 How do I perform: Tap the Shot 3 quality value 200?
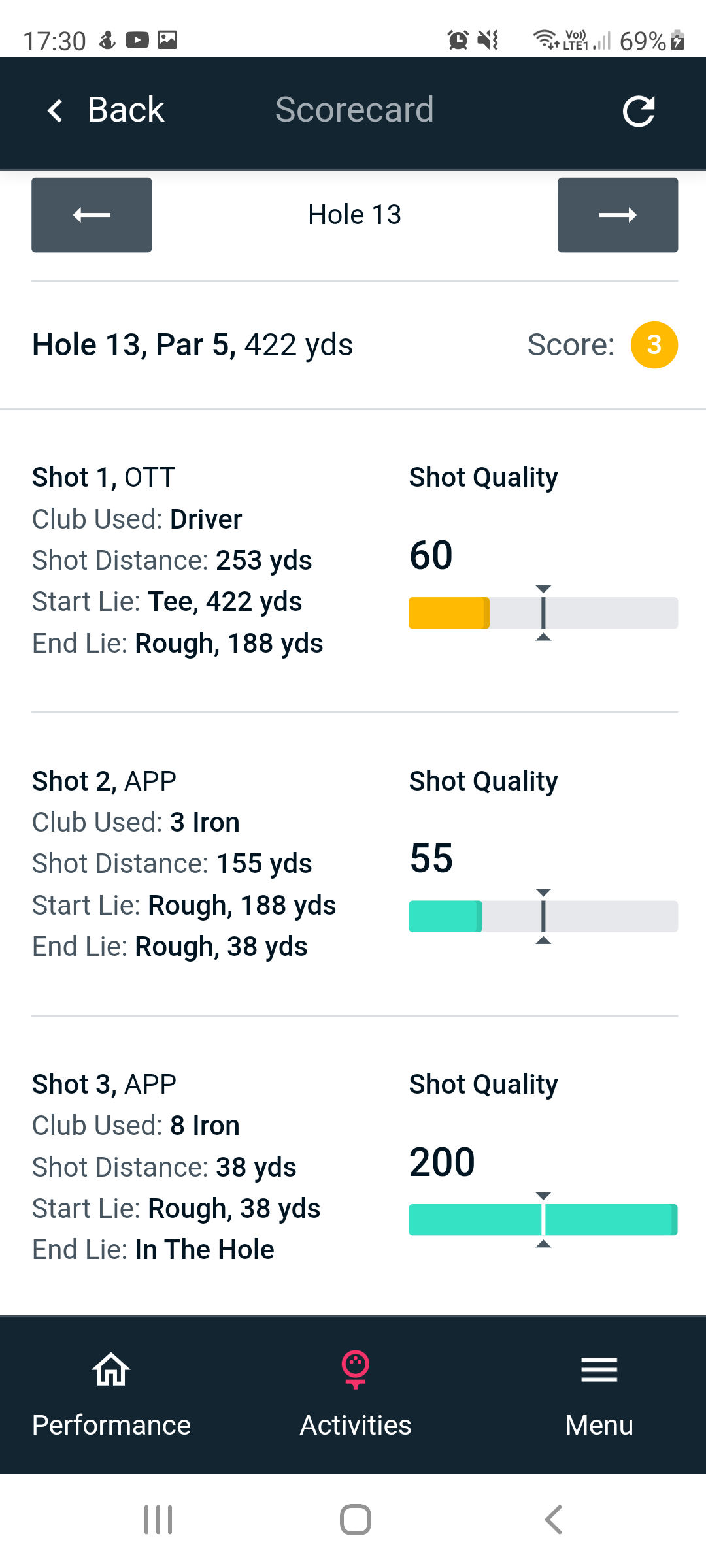[x=442, y=1162]
